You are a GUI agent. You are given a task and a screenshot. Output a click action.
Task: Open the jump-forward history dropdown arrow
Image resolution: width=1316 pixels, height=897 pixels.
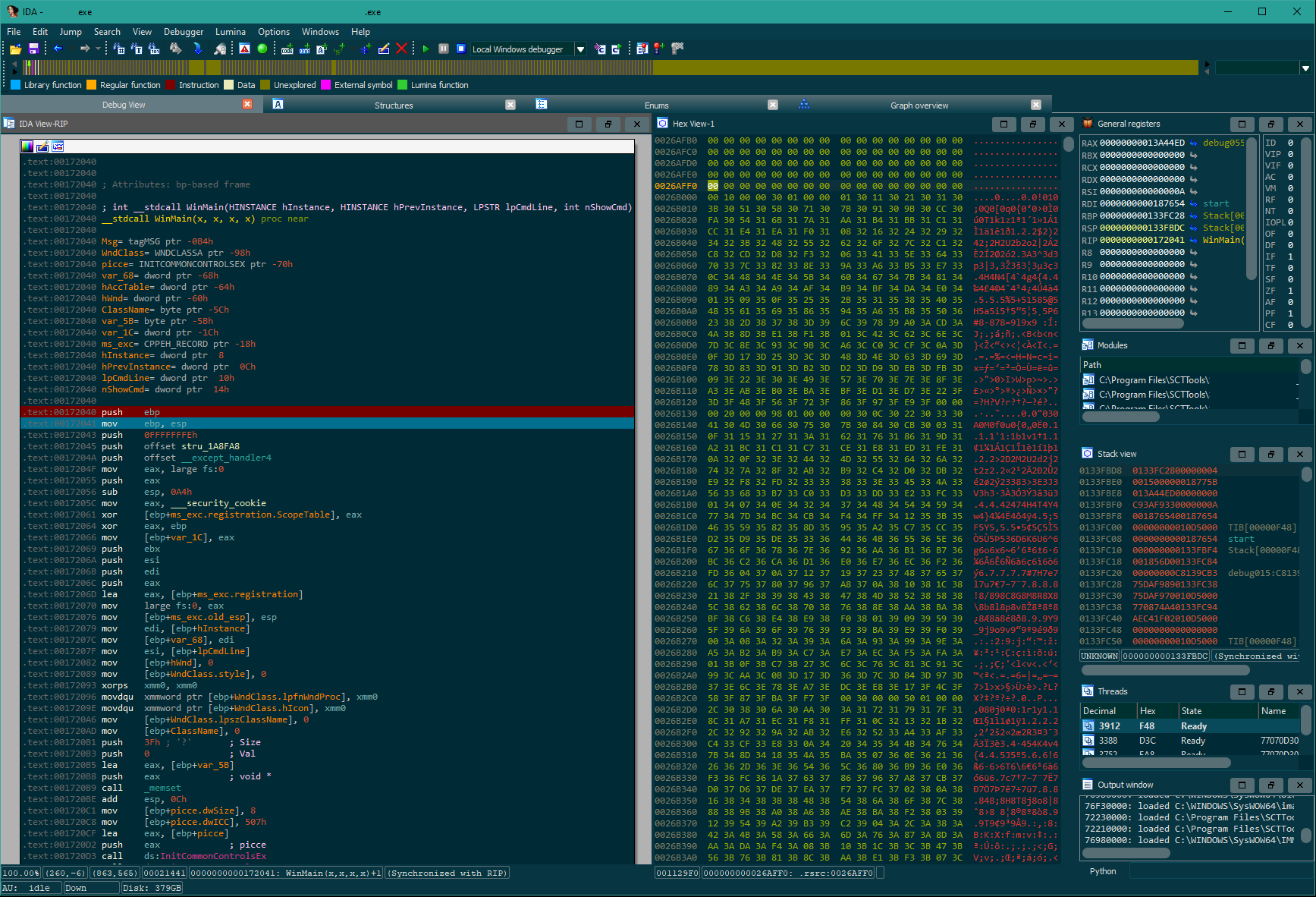[x=98, y=49]
